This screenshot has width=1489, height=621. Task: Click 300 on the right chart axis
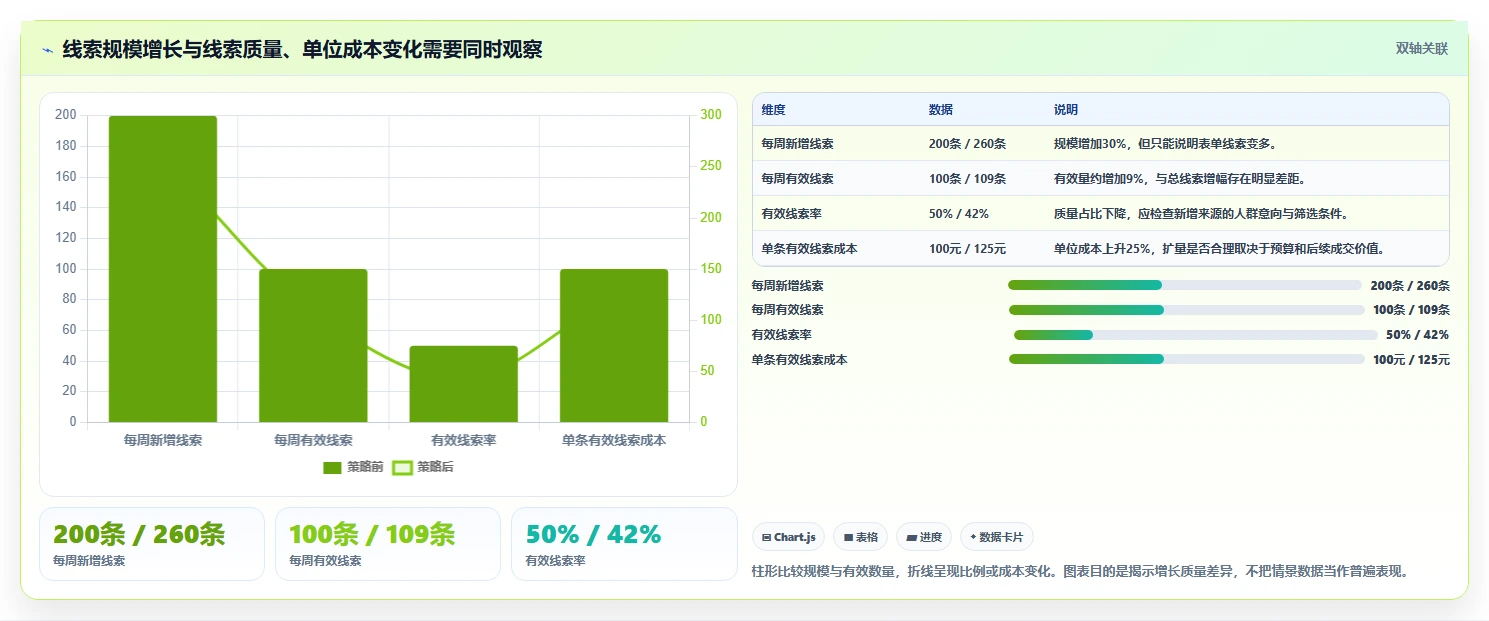(711, 115)
